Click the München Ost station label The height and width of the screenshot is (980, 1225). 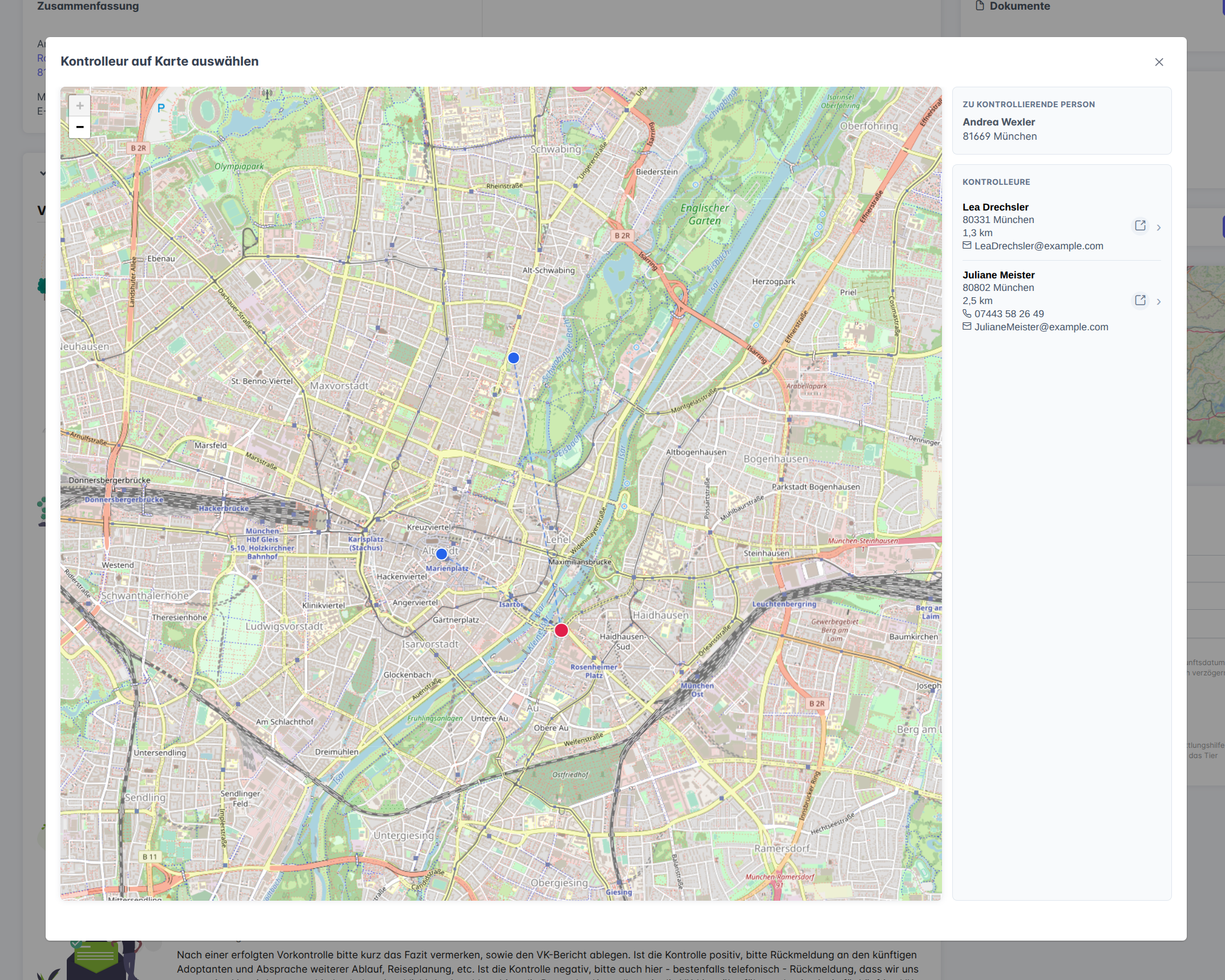[x=697, y=690]
